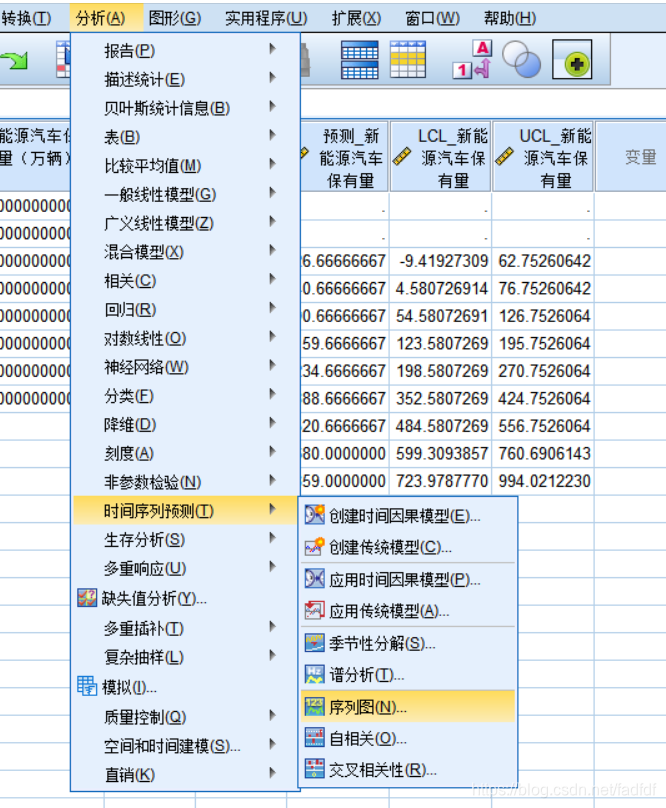
Task: Expand the 描述统计(E) submenu arrow
Action: pos(273,78)
